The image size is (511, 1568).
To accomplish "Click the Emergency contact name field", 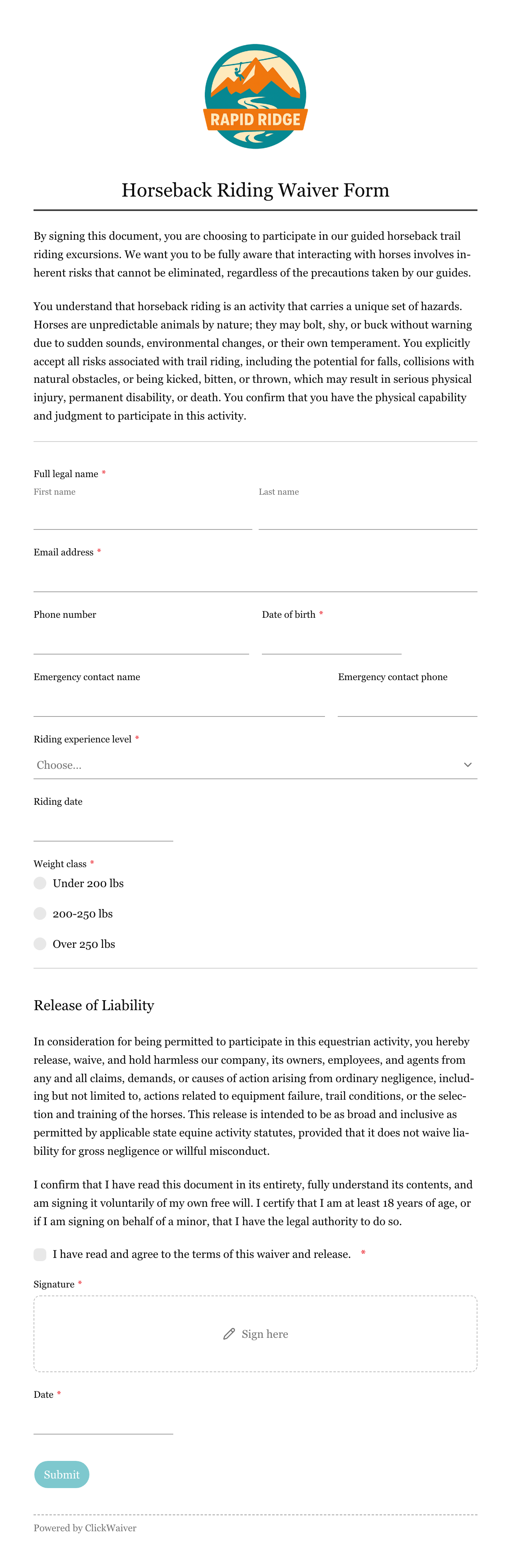I will [179, 703].
